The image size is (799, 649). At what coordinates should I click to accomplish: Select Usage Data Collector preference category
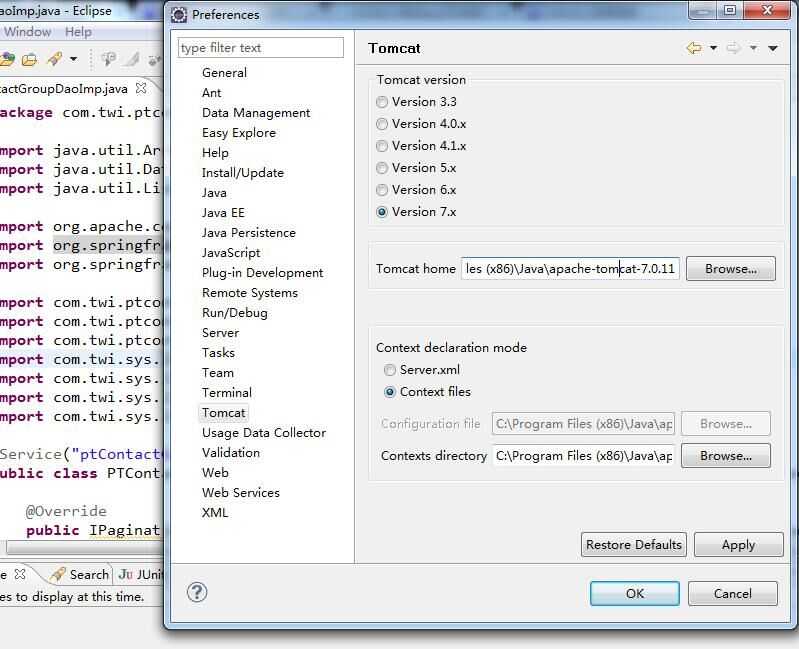264,432
